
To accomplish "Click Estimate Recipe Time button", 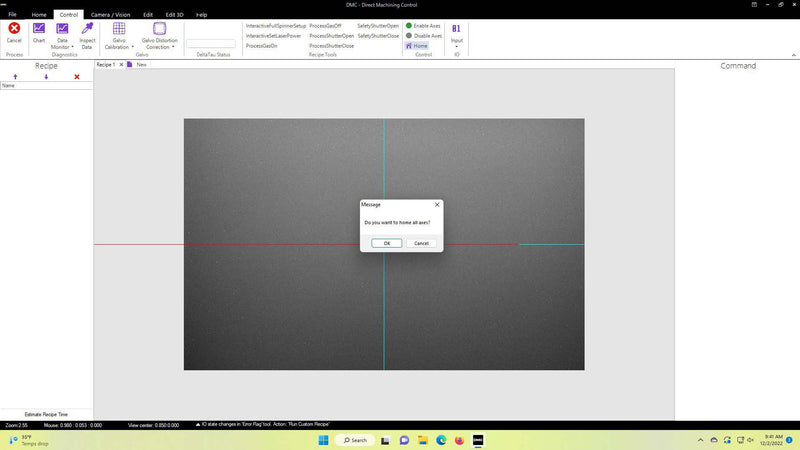I will (46, 415).
